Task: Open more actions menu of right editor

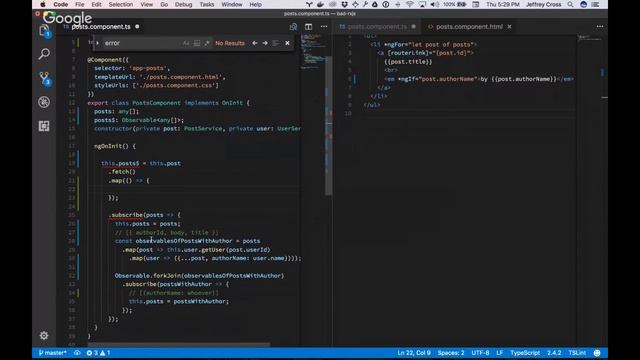Action: pos(600,27)
